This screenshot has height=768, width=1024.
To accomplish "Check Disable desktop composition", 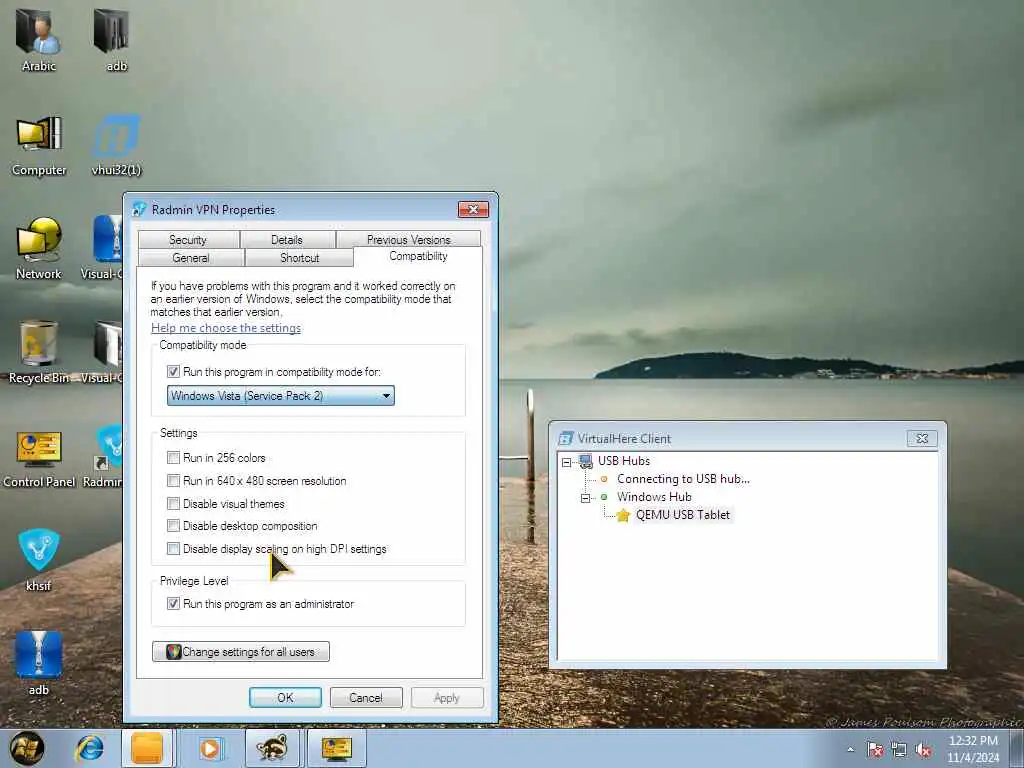I will point(173,526).
